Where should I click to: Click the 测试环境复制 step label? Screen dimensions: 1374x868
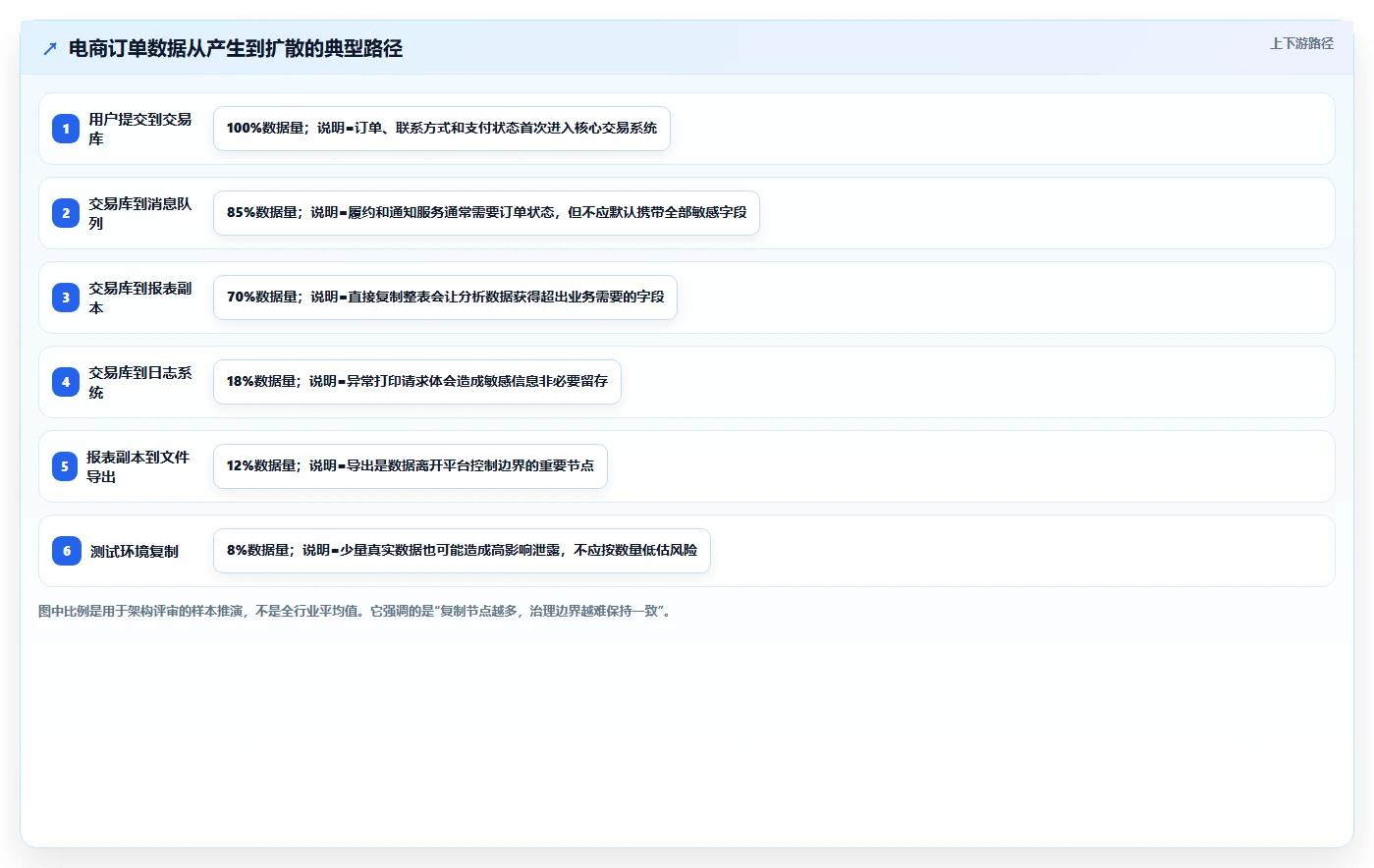point(135,551)
